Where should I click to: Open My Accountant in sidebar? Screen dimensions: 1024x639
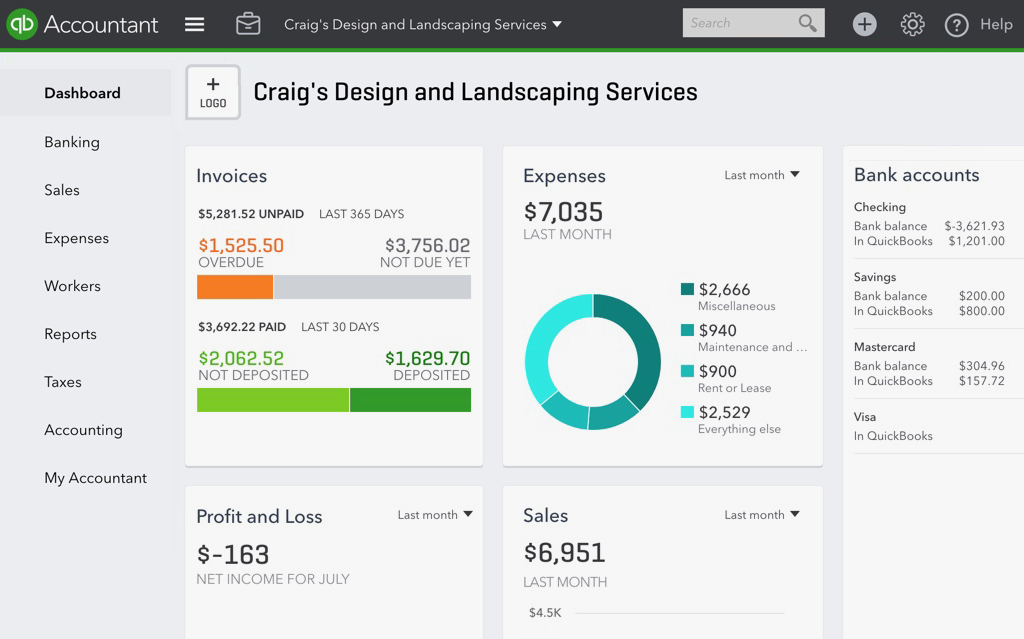coord(95,478)
